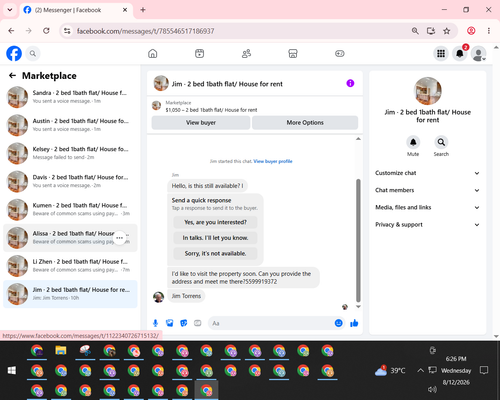The width and height of the screenshot is (500, 400).
Task: Expand Customize chat section
Action: tap(427, 173)
